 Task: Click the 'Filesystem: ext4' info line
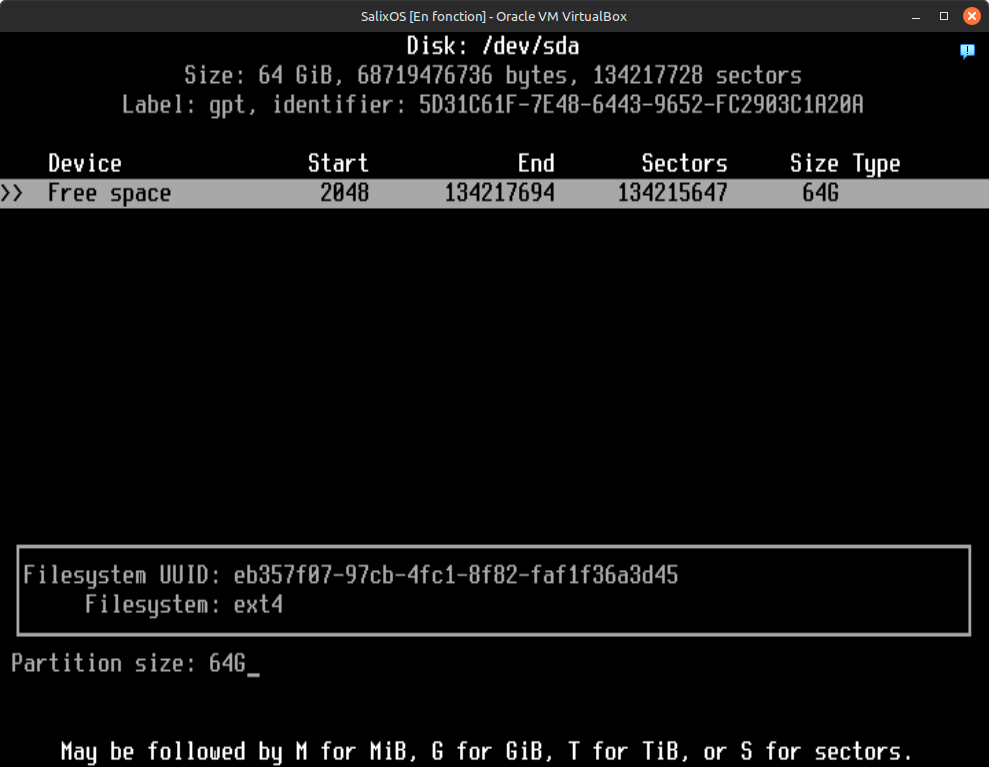(183, 605)
